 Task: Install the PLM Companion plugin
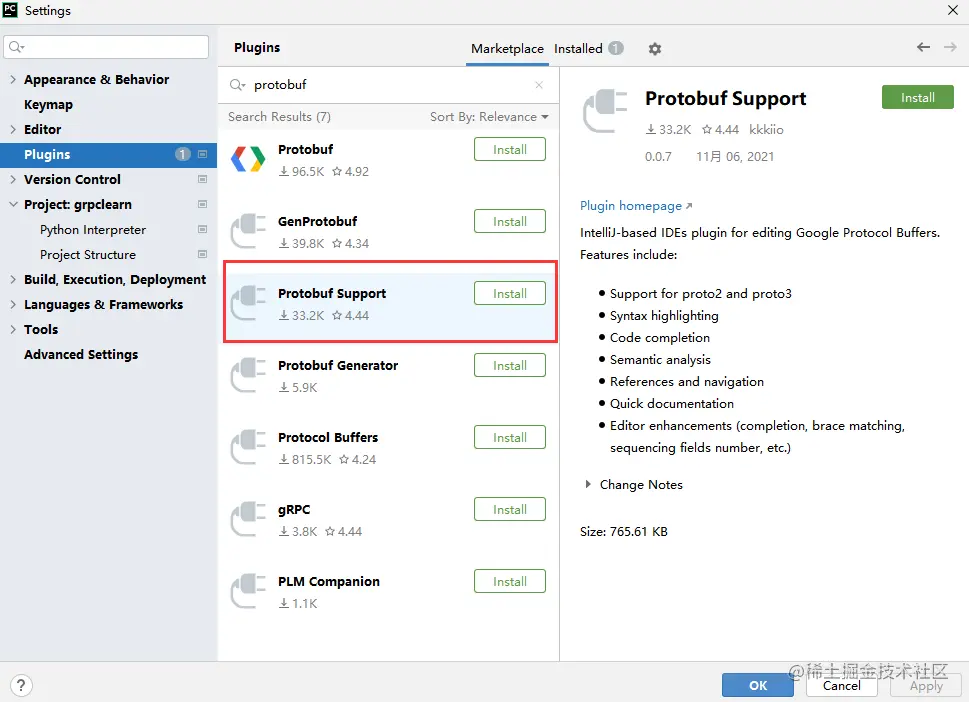510,581
